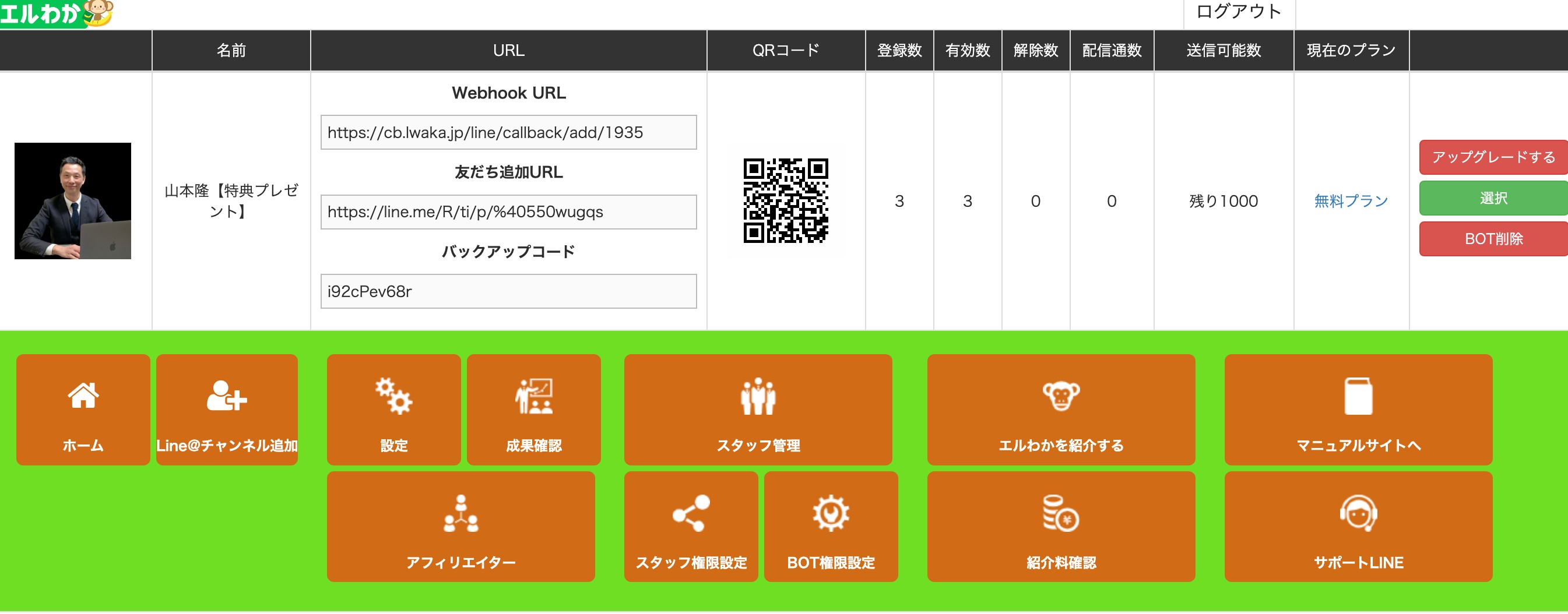Click the マニュアルサイトへ menu label

[x=1358, y=446]
